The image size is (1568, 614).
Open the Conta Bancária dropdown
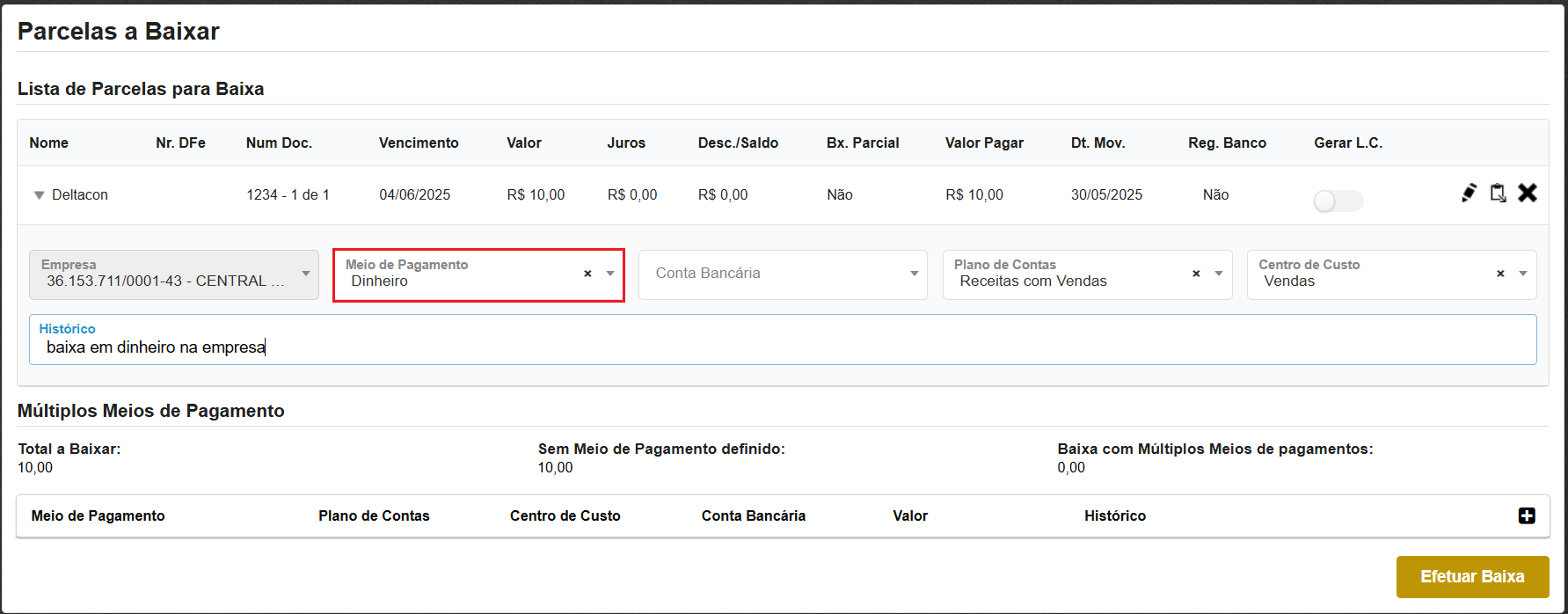pyautogui.click(x=915, y=274)
